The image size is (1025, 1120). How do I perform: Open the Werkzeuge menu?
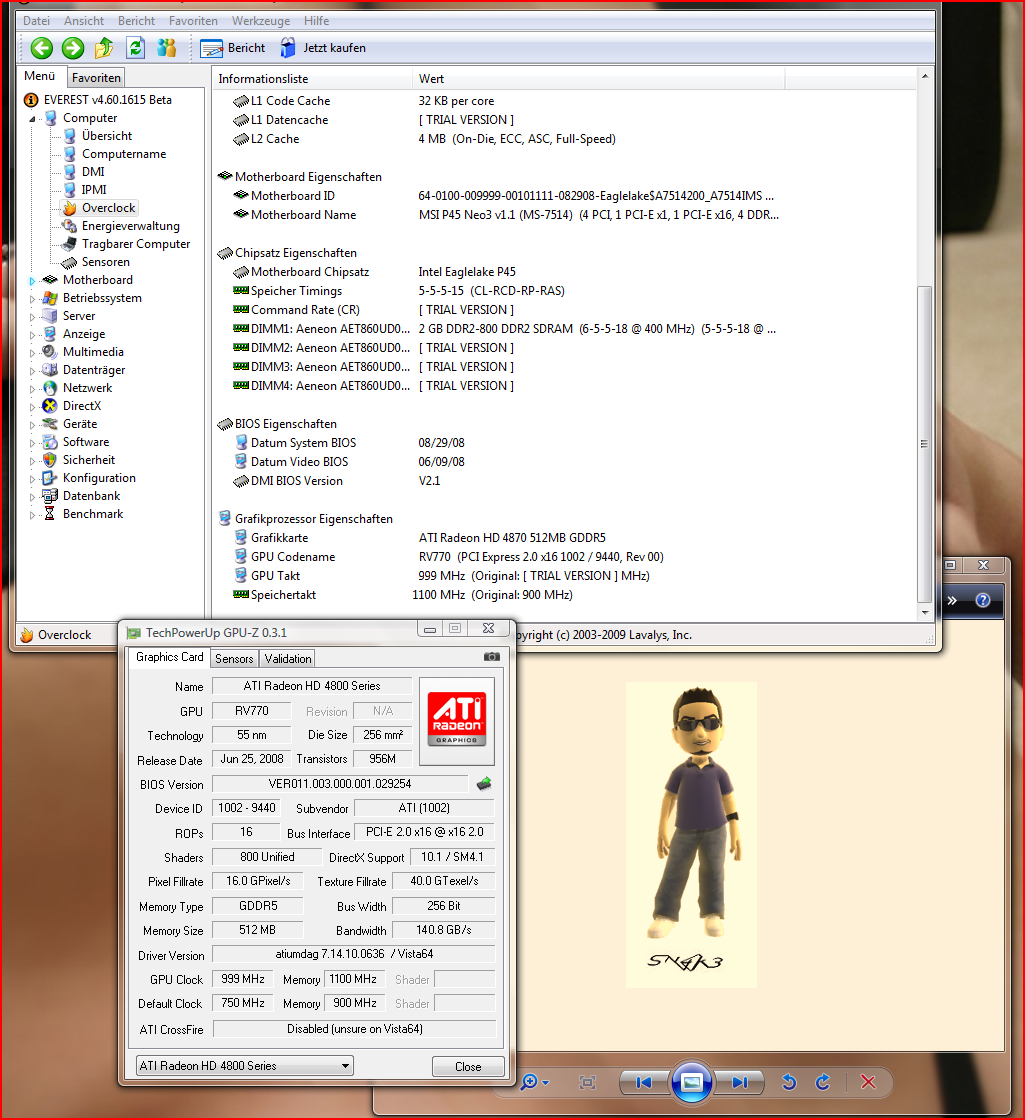coord(261,21)
